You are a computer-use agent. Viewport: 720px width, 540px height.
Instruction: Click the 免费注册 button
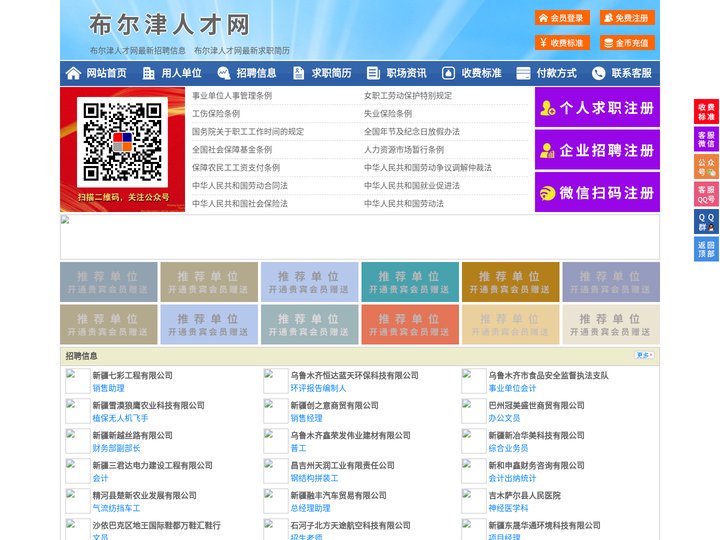pos(627,18)
